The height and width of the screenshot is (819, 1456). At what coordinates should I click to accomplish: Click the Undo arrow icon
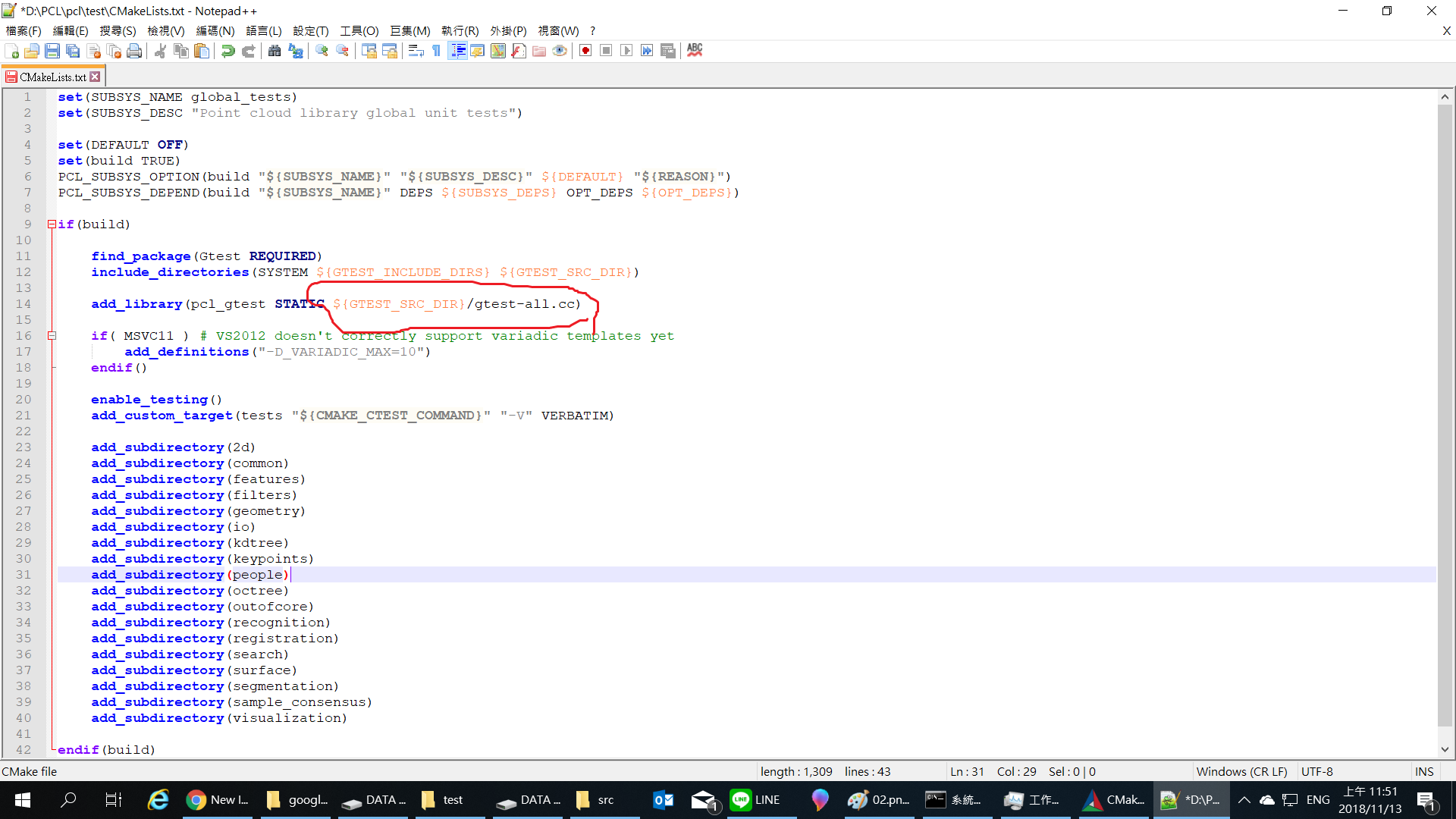coord(227,51)
